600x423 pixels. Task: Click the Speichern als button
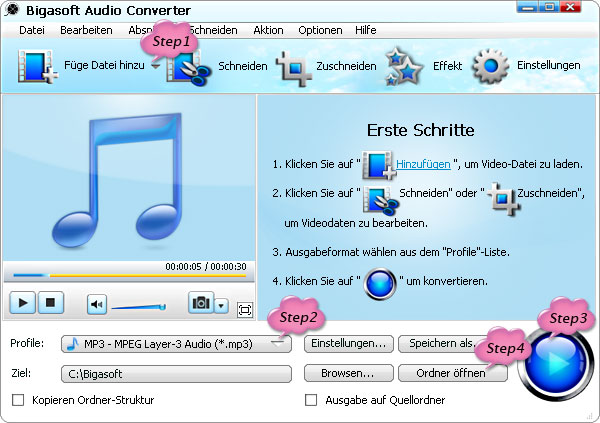coord(441,343)
